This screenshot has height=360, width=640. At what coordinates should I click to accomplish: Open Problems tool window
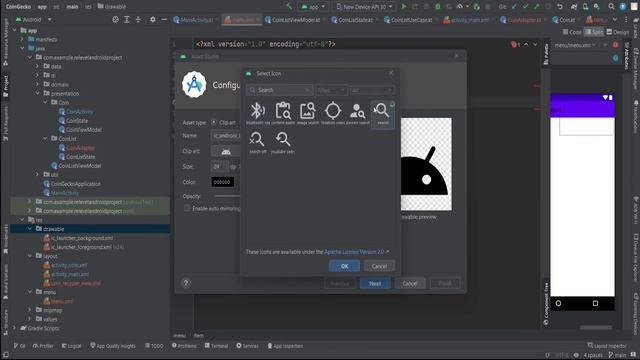point(184,346)
